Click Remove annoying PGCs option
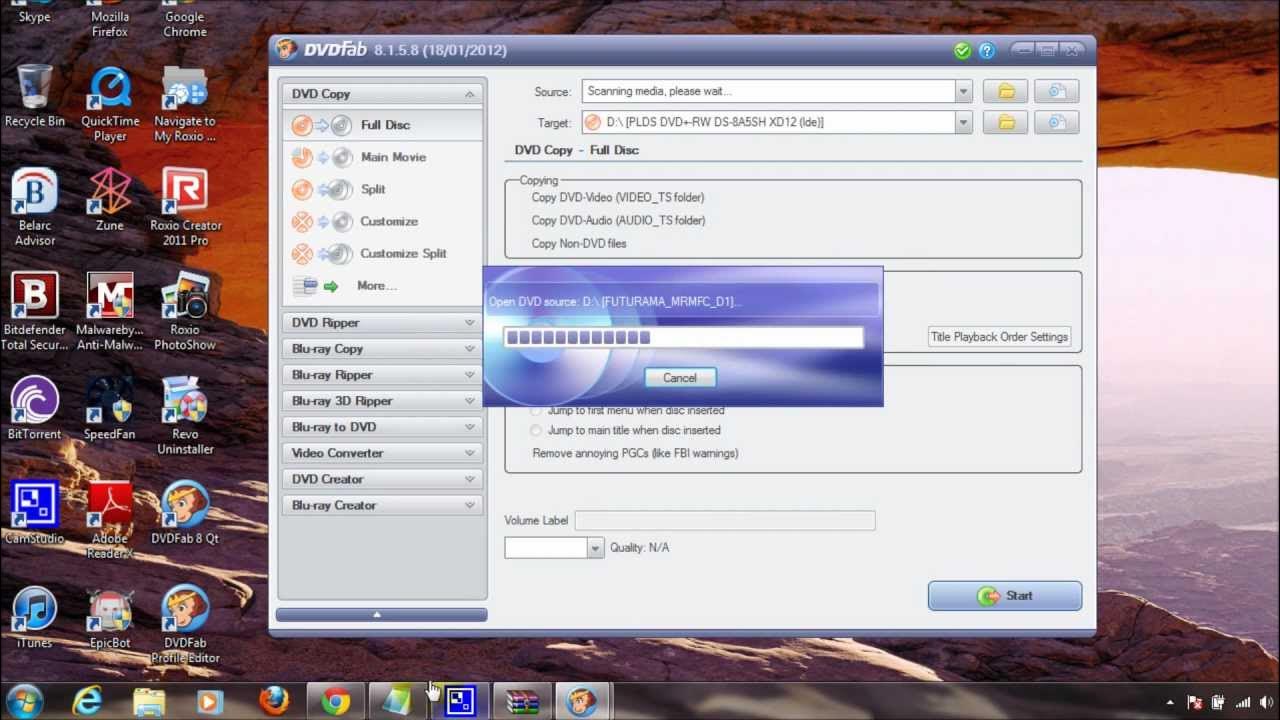This screenshot has height=720, width=1280. [635, 454]
